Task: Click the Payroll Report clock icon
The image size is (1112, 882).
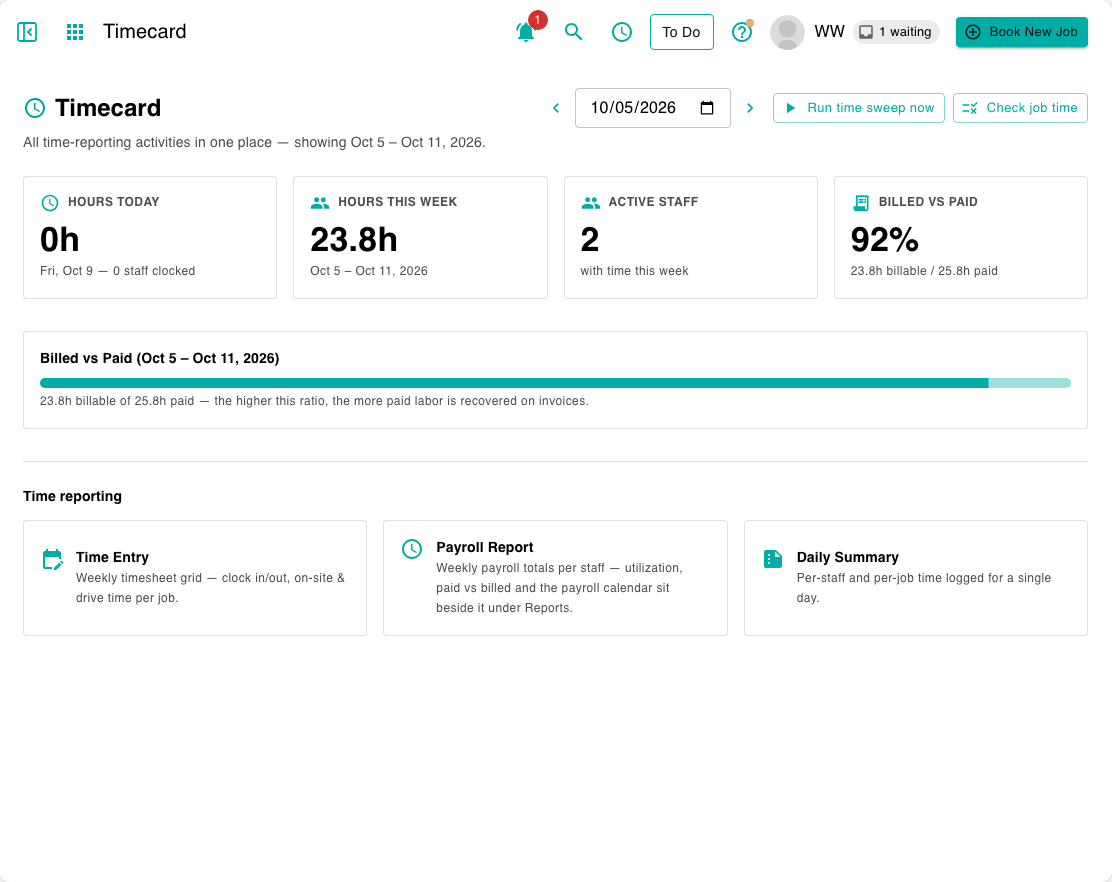Action: 412,549
